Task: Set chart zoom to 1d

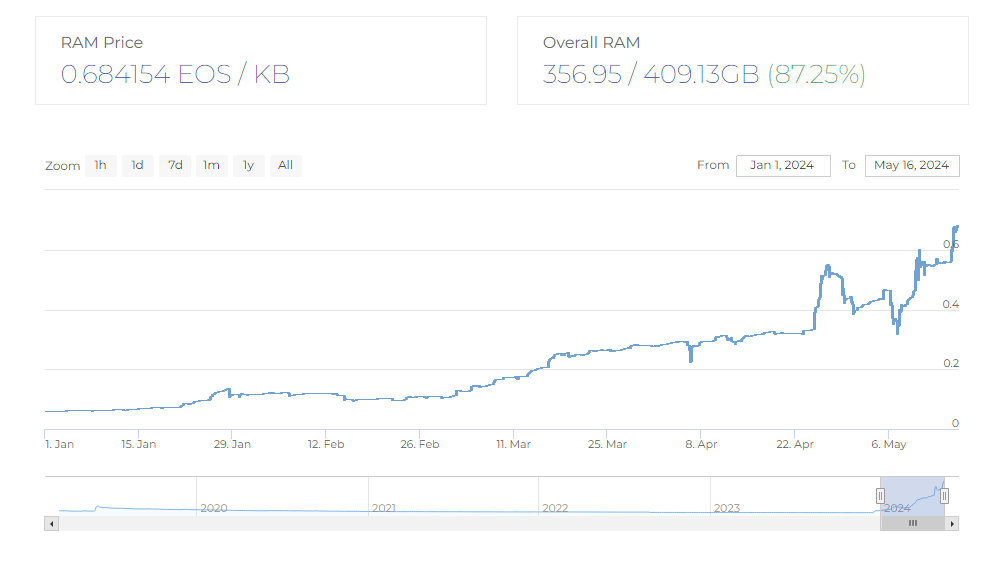Action: pyautogui.click(x=137, y=166)
